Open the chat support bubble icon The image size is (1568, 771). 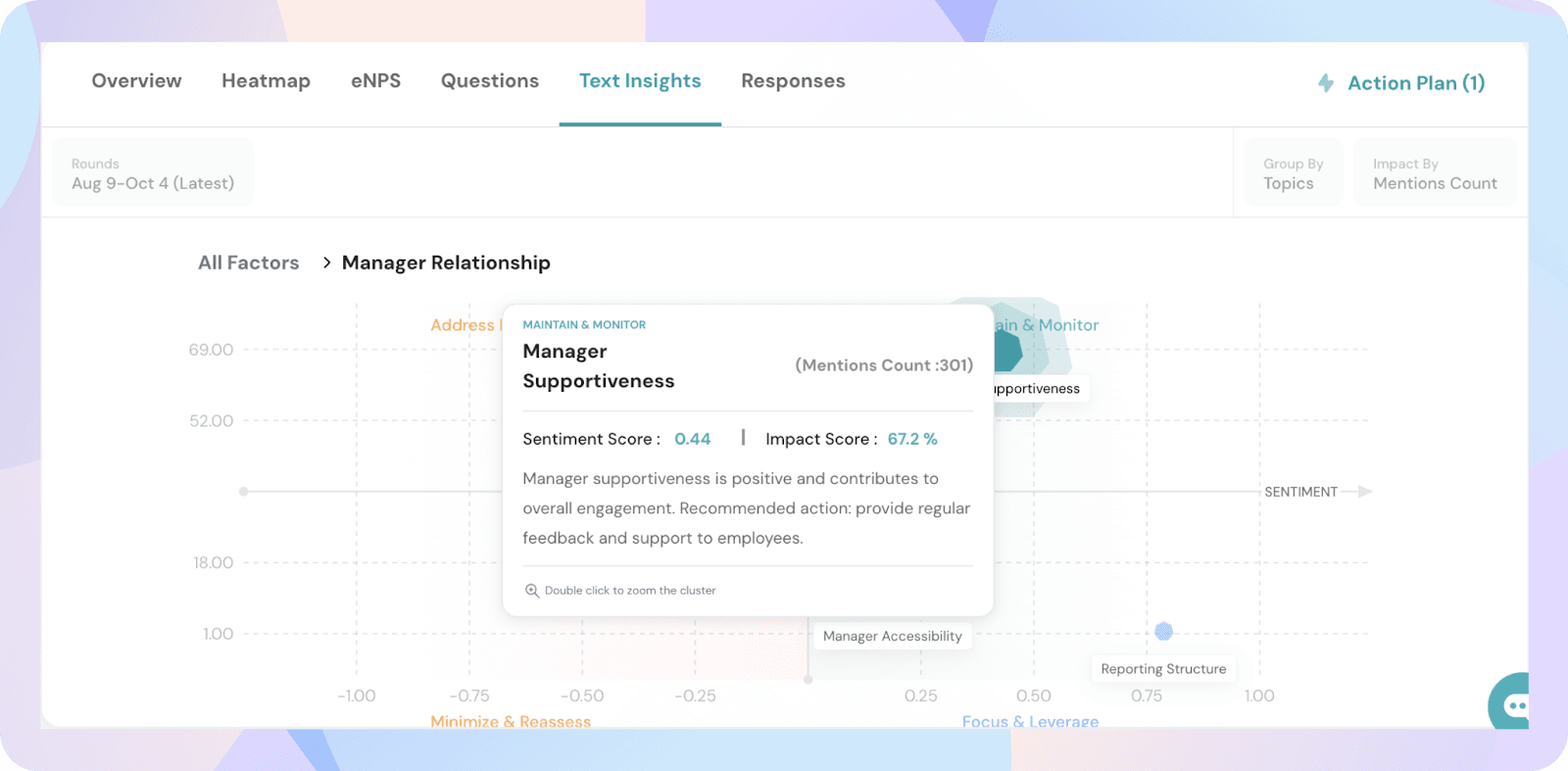coord(1513,703)
